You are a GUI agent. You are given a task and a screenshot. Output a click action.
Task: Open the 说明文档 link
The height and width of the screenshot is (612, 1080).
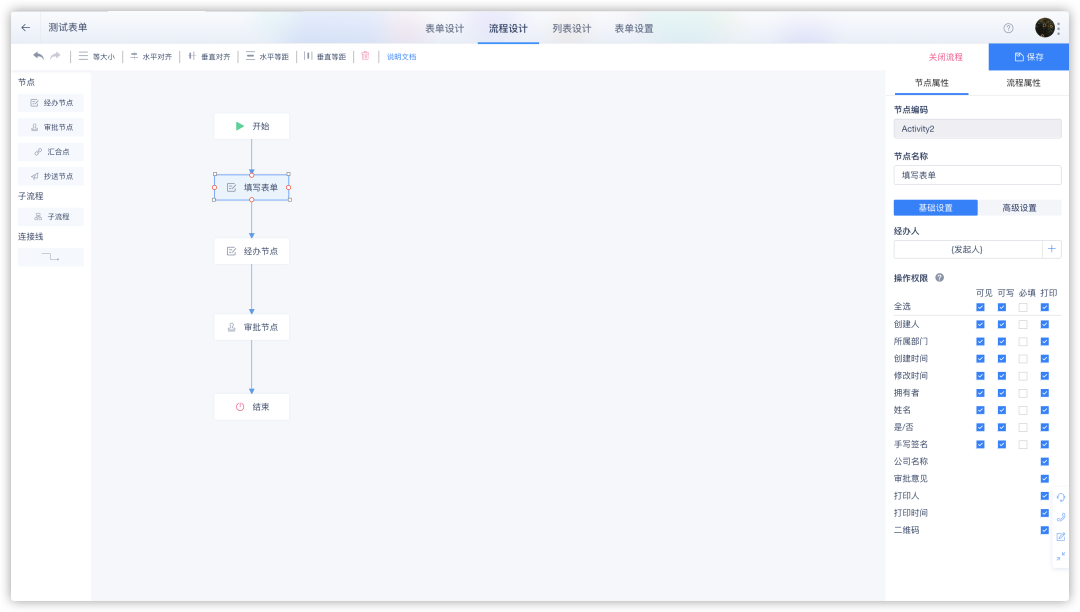402,56
